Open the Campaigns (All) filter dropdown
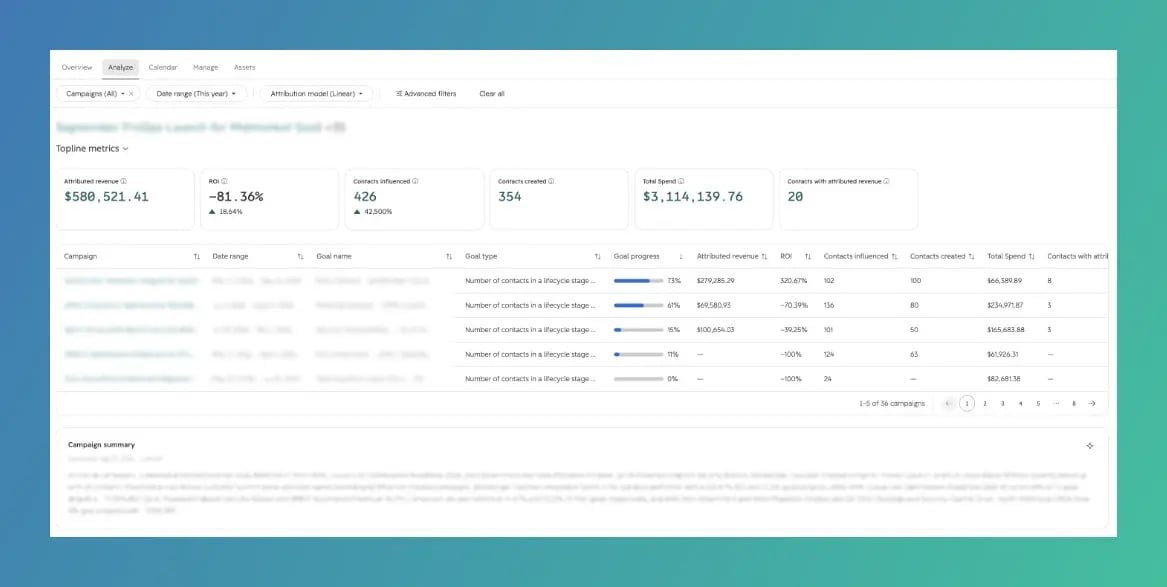Viewport: 1167px width, 587px height. click(95, 94)
